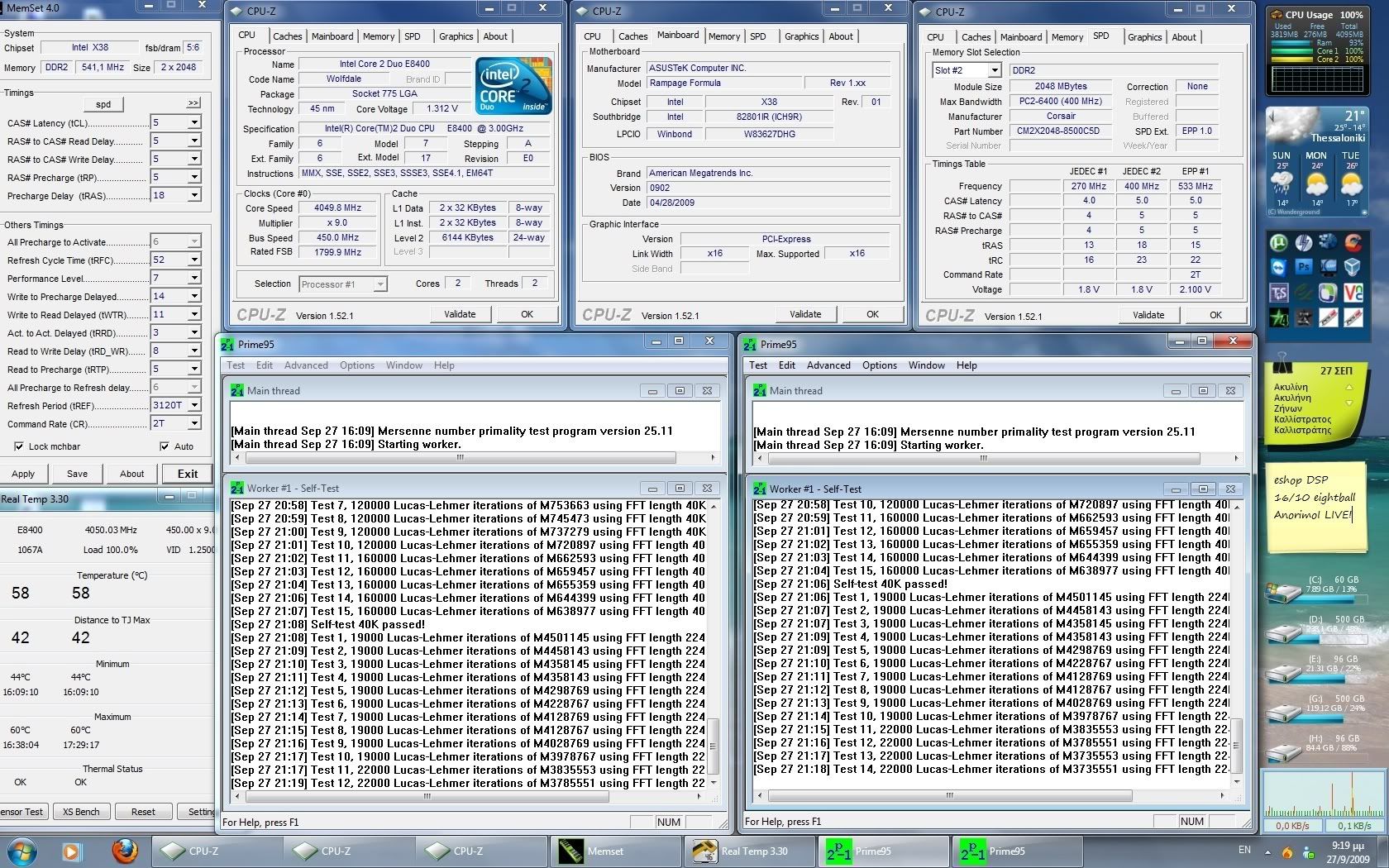The width and height of the screenshot is (1389, 868).
Task: Click the Windows Start orb
Action: tap(21, 851)
